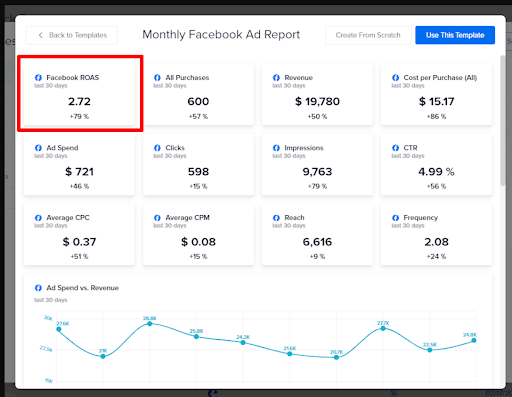Click the 27.6K chart data point
This screenshot has width=512, height=397.
tap(59, 329)
